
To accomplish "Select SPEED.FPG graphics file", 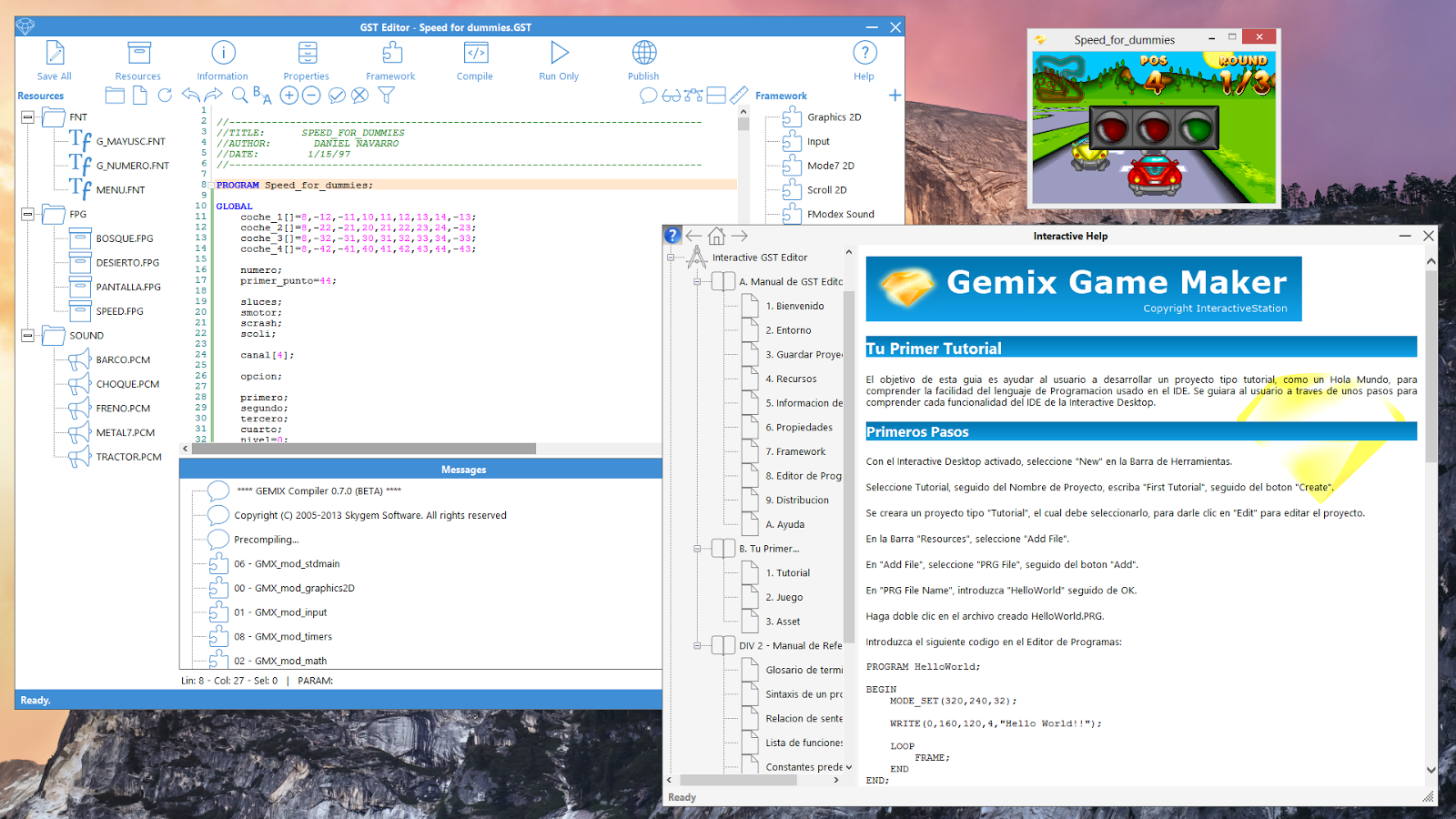I will (x=120, y=311).
